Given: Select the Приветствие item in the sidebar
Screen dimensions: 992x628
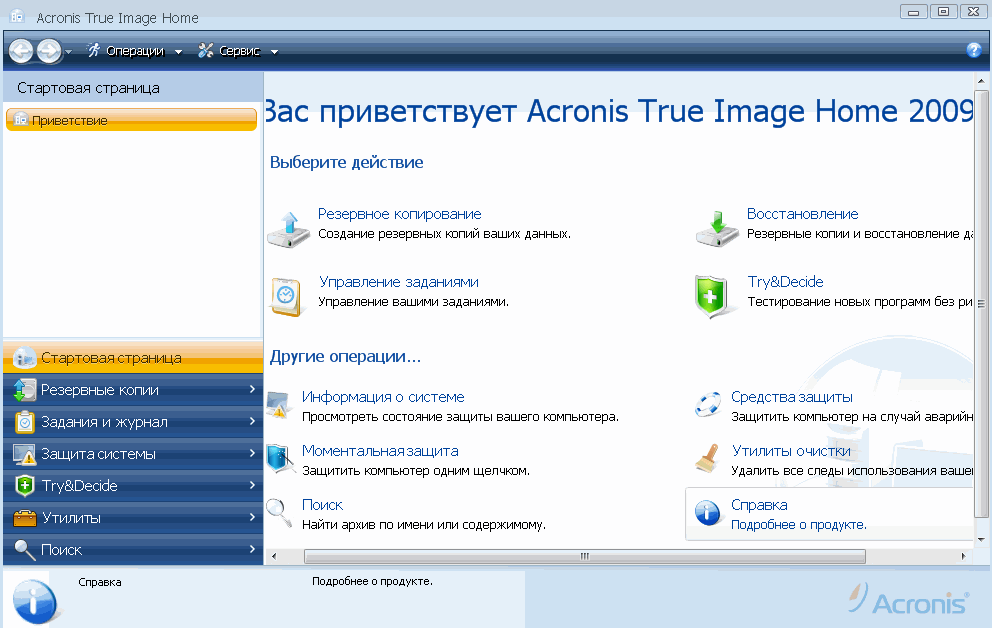Looking at the screenshot, I should (x=132, y=120).
